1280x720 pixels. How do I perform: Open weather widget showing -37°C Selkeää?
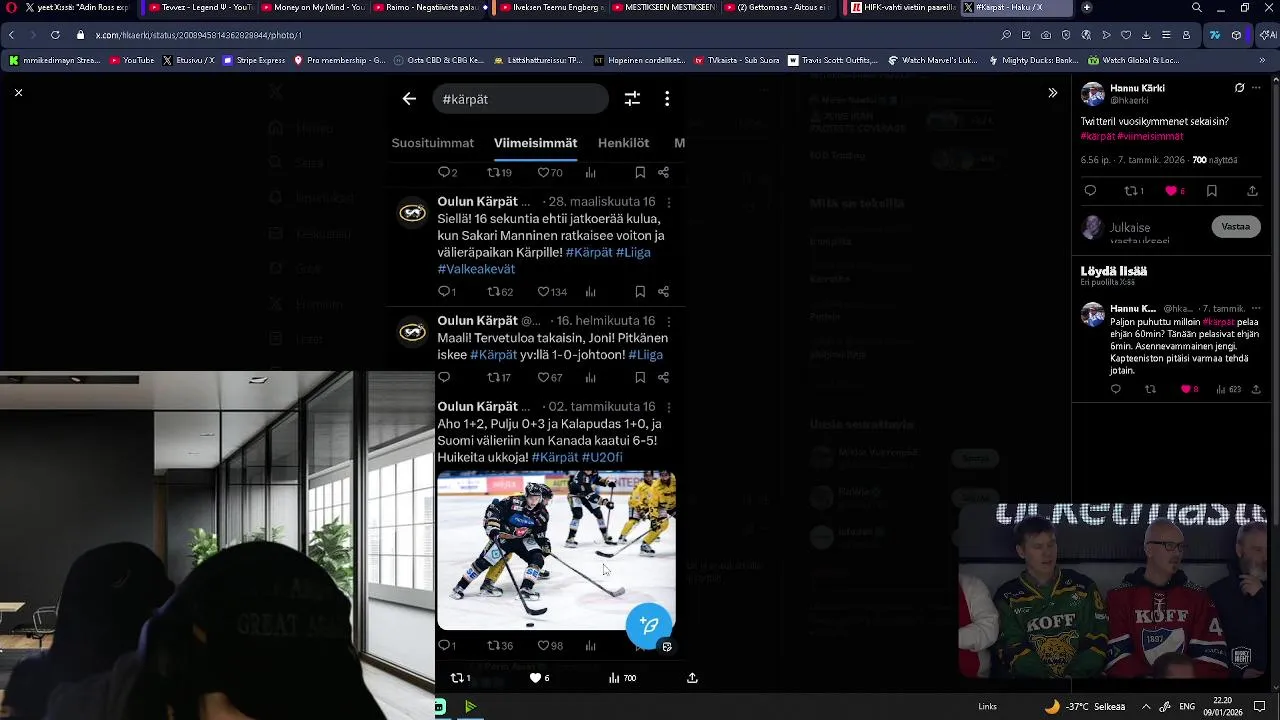click(1084, 706)
